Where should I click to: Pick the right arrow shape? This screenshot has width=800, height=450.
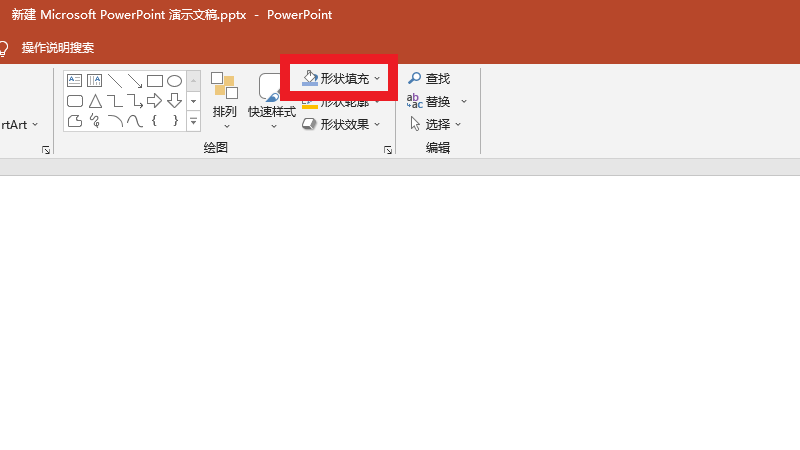154,101
